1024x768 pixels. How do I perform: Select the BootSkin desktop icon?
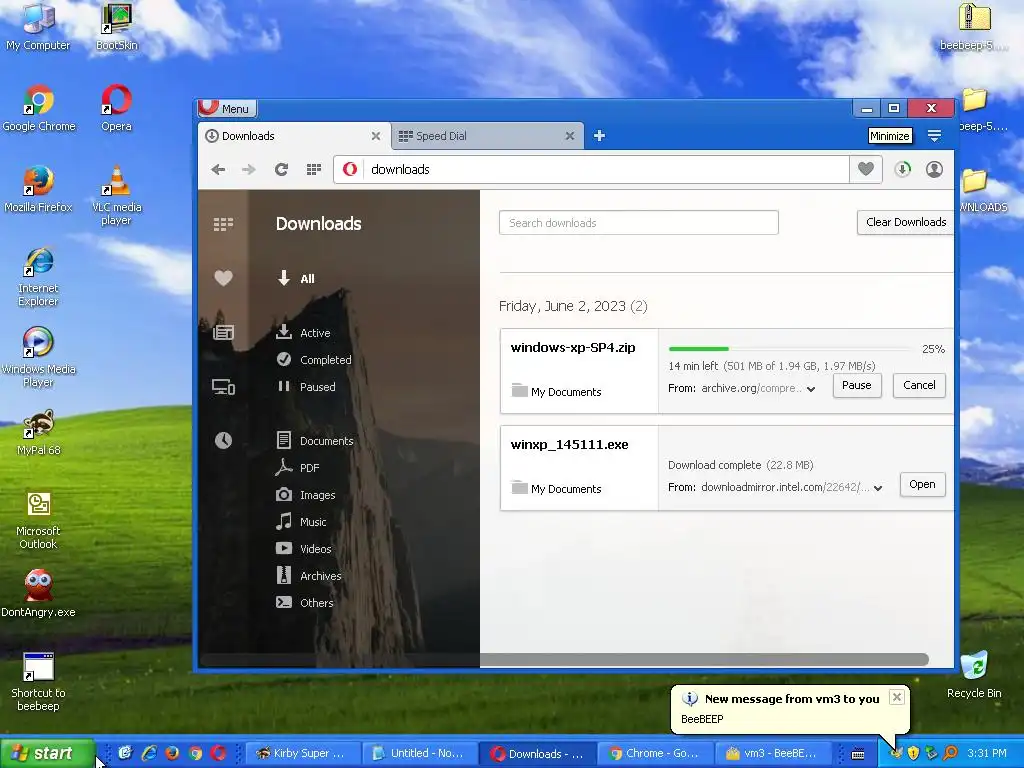116,27
